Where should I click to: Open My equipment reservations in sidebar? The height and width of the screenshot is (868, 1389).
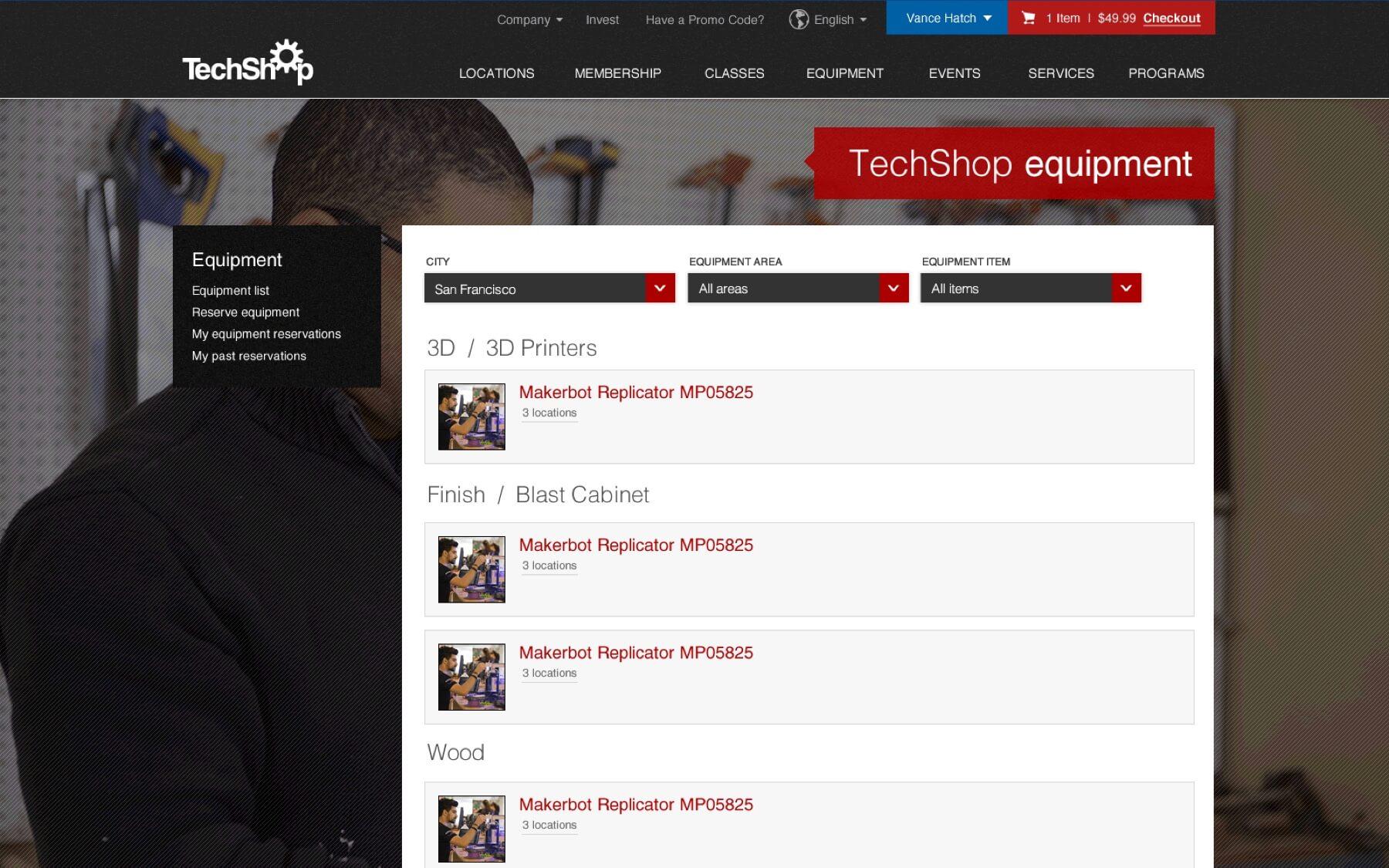point(266,333)
